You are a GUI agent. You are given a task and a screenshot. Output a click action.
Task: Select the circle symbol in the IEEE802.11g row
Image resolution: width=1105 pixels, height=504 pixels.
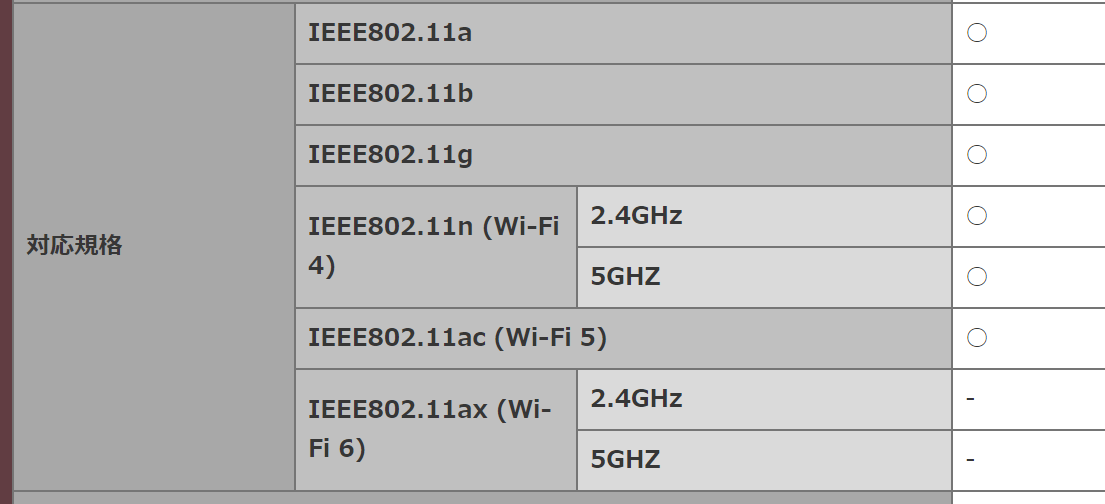(977, 155)
